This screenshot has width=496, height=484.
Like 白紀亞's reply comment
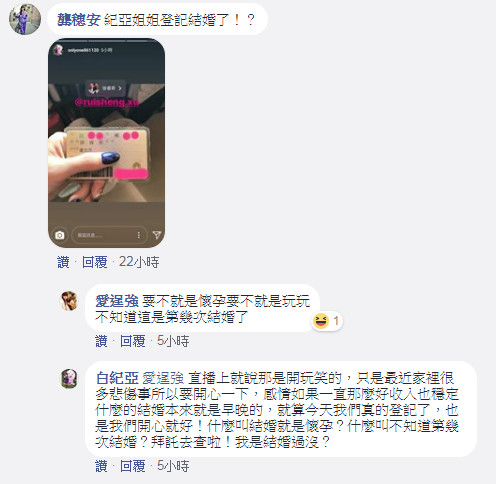pos(101,466)
